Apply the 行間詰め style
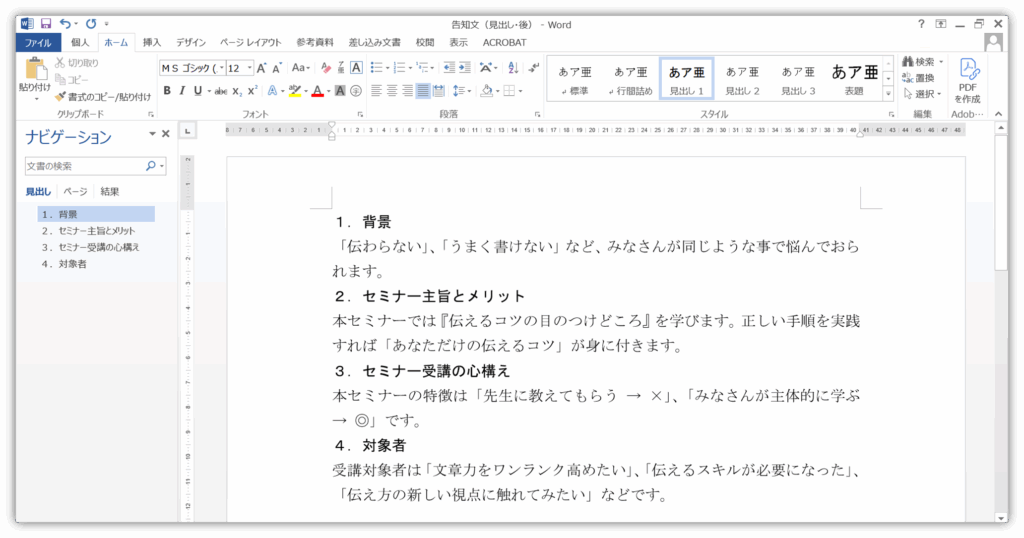This screenshot has width=1024, height=538. pyautogui.click(x=630, y=79)
